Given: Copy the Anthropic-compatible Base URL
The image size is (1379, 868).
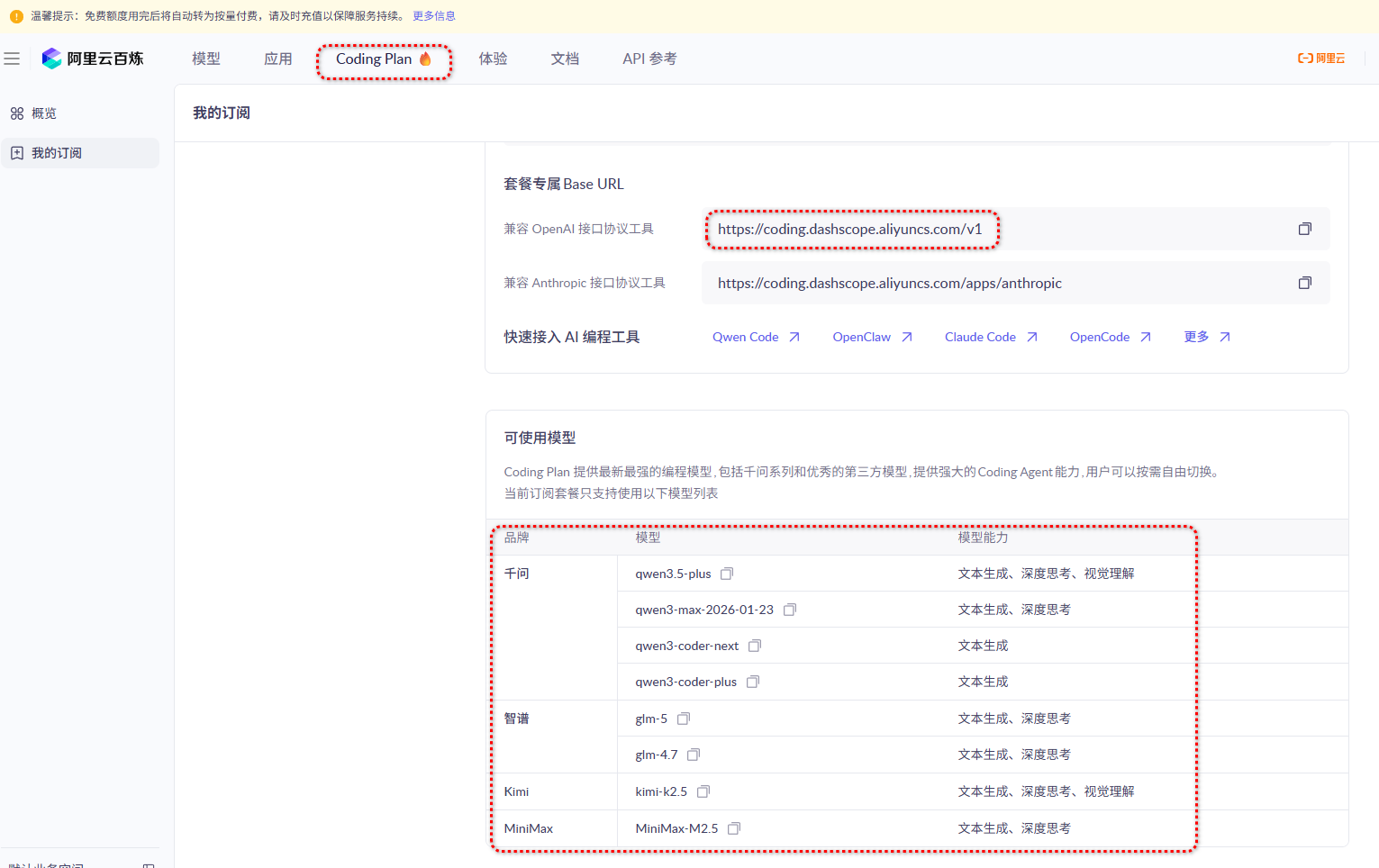Looking at the screenshot, I should click(x=1305, y=282).
